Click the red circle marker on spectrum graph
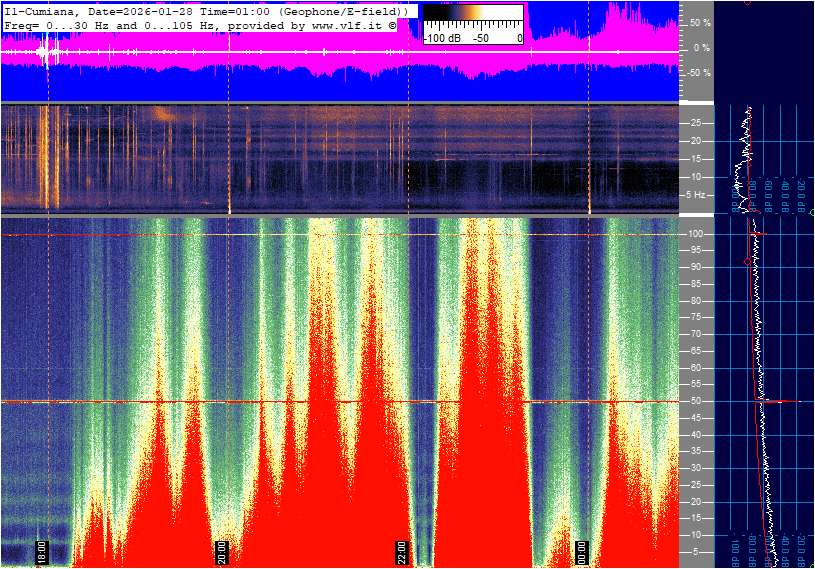The width and height of the screenshot is (815, 569). (745, 260)
